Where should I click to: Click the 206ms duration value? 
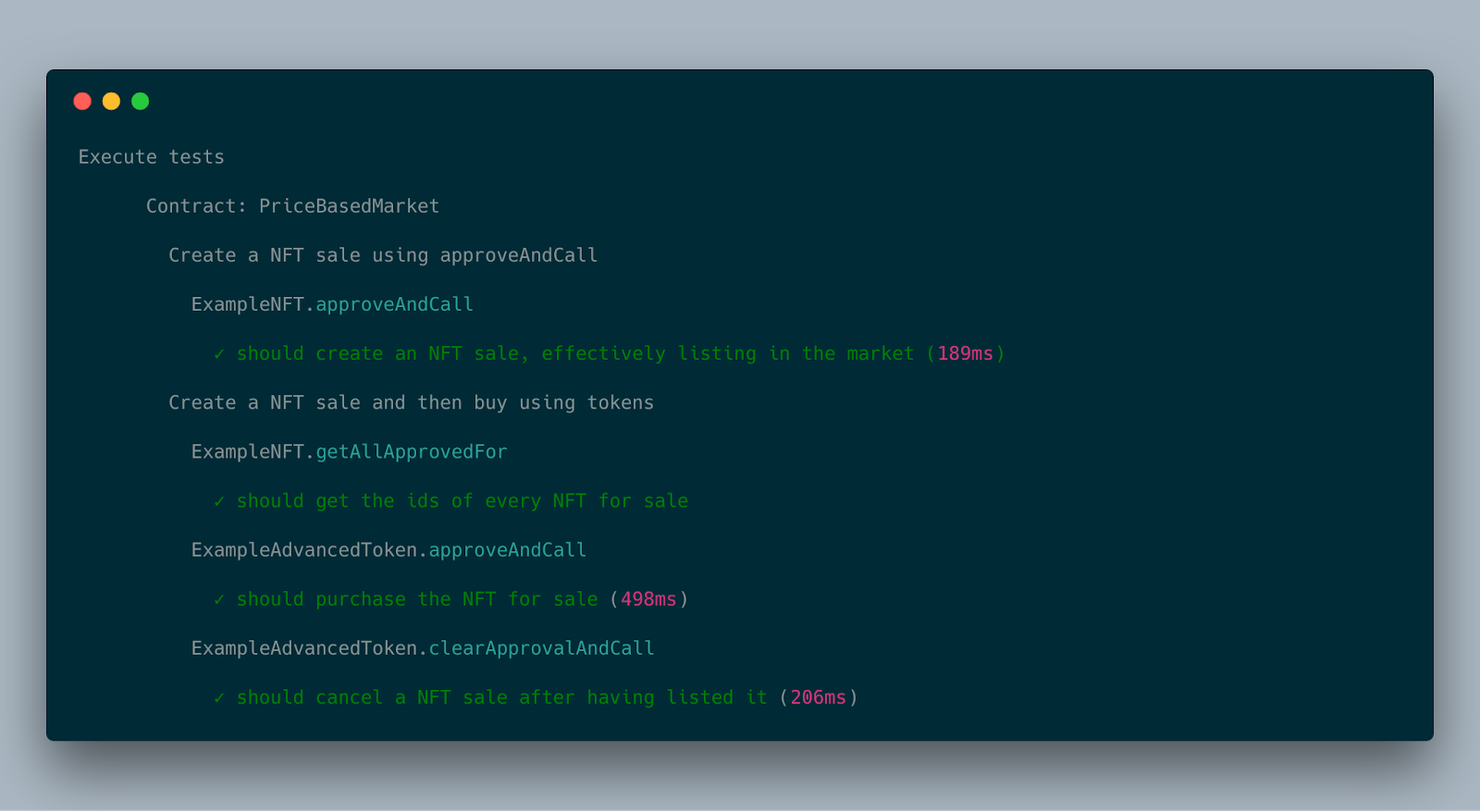(819, 697)
